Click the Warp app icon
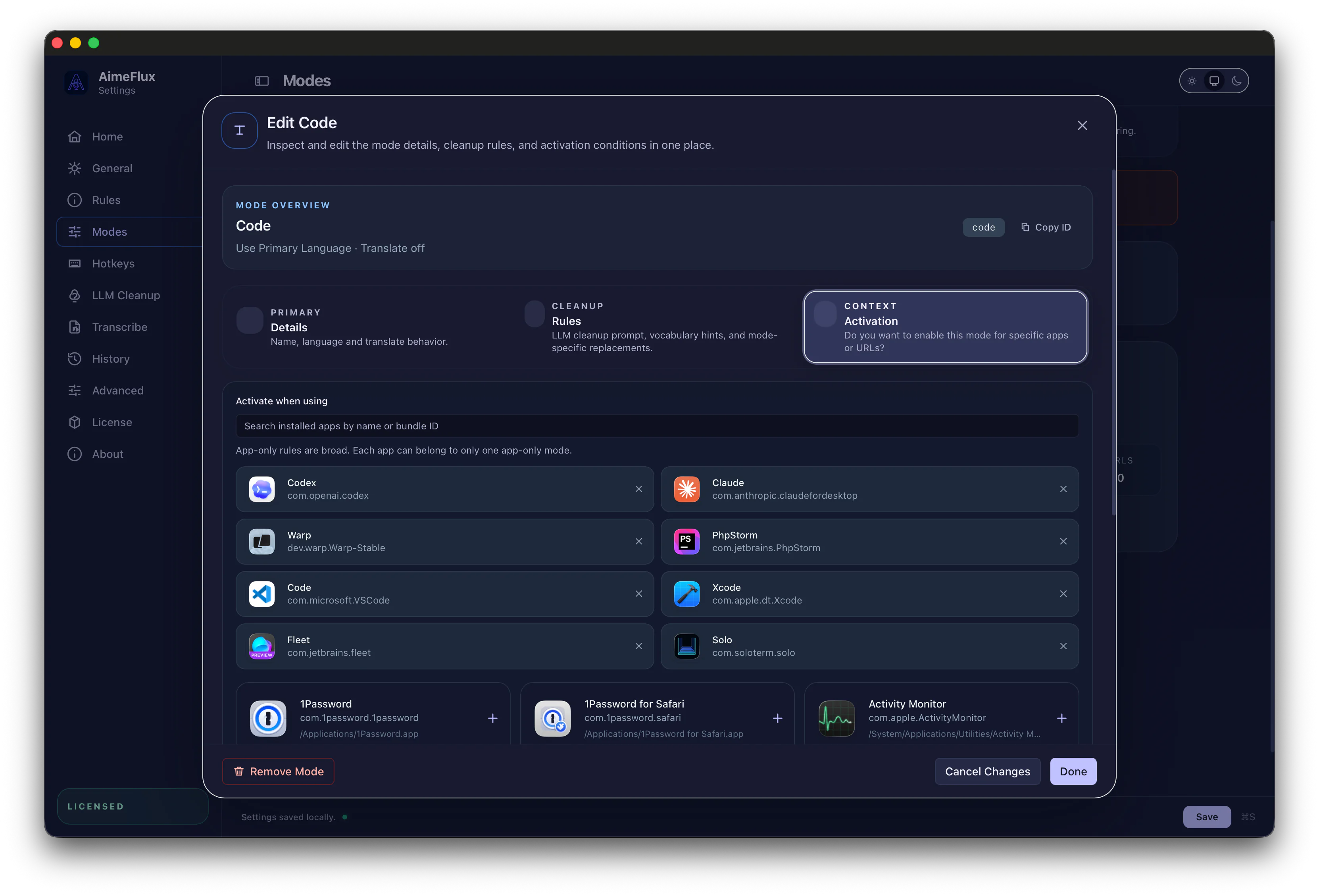 pyautogui.click(x=261, y=541)
